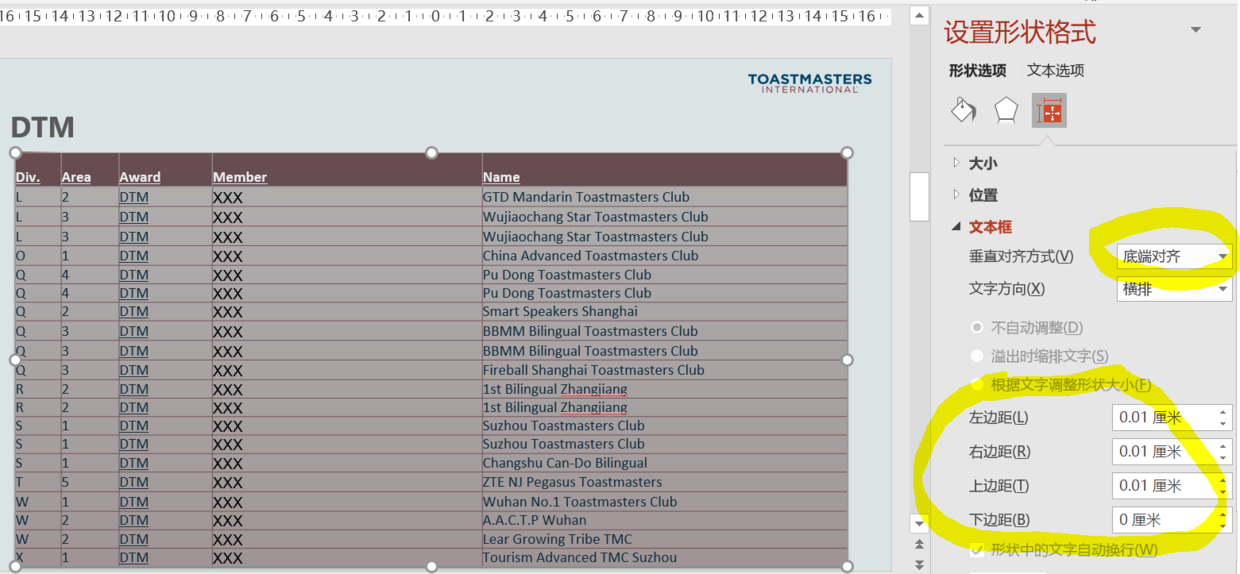The height and width of the screenshot is (574, 1240).
Task: Go to next slide double-arrow button
Action: tap(919, 564)
